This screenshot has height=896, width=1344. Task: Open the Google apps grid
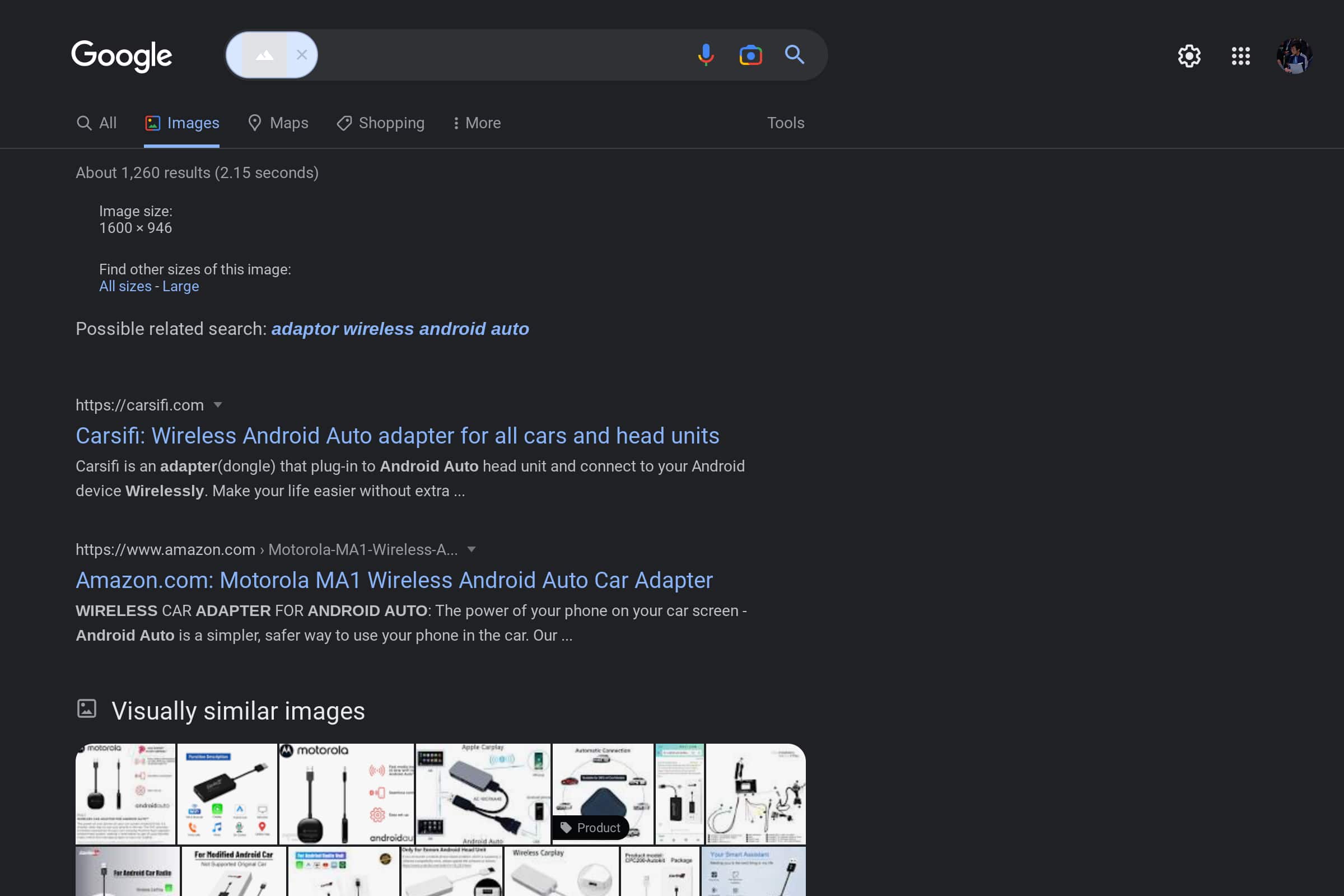pyautogui.click(x=1240, y=56)
